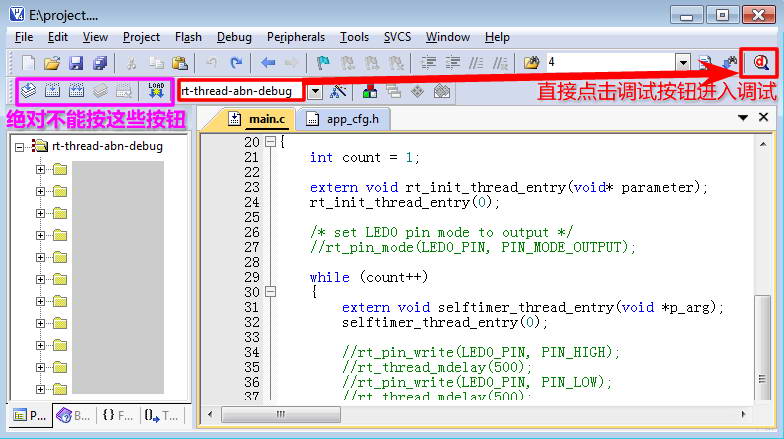Screen dimensions: 784x439
Task: Save the current file via toolbar
Action: [x=76, y=62]
